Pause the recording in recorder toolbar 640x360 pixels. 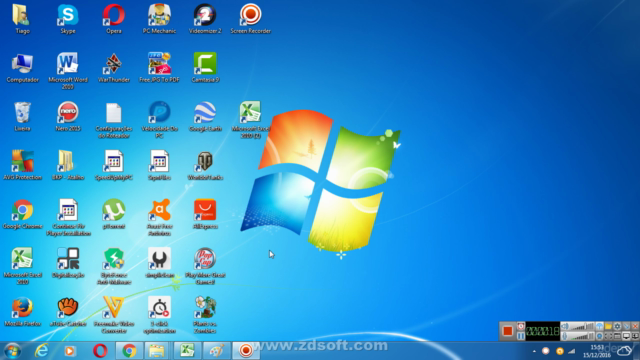point(521,336)
